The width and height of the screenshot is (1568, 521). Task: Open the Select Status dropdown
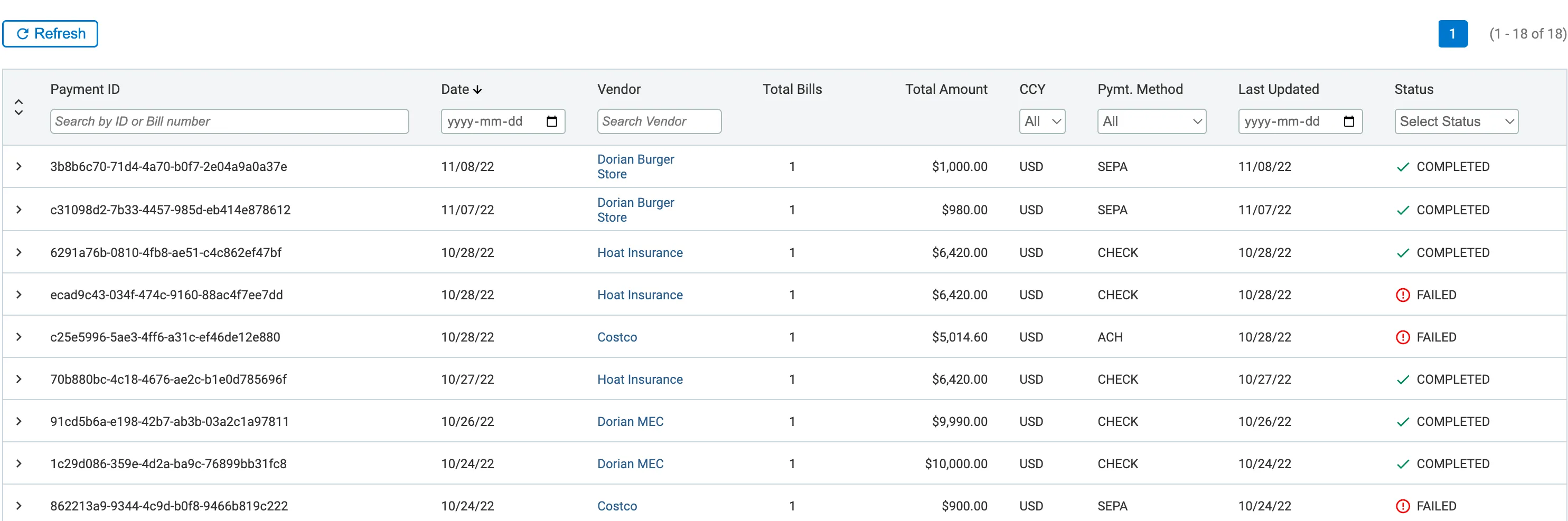(1456, 121)
